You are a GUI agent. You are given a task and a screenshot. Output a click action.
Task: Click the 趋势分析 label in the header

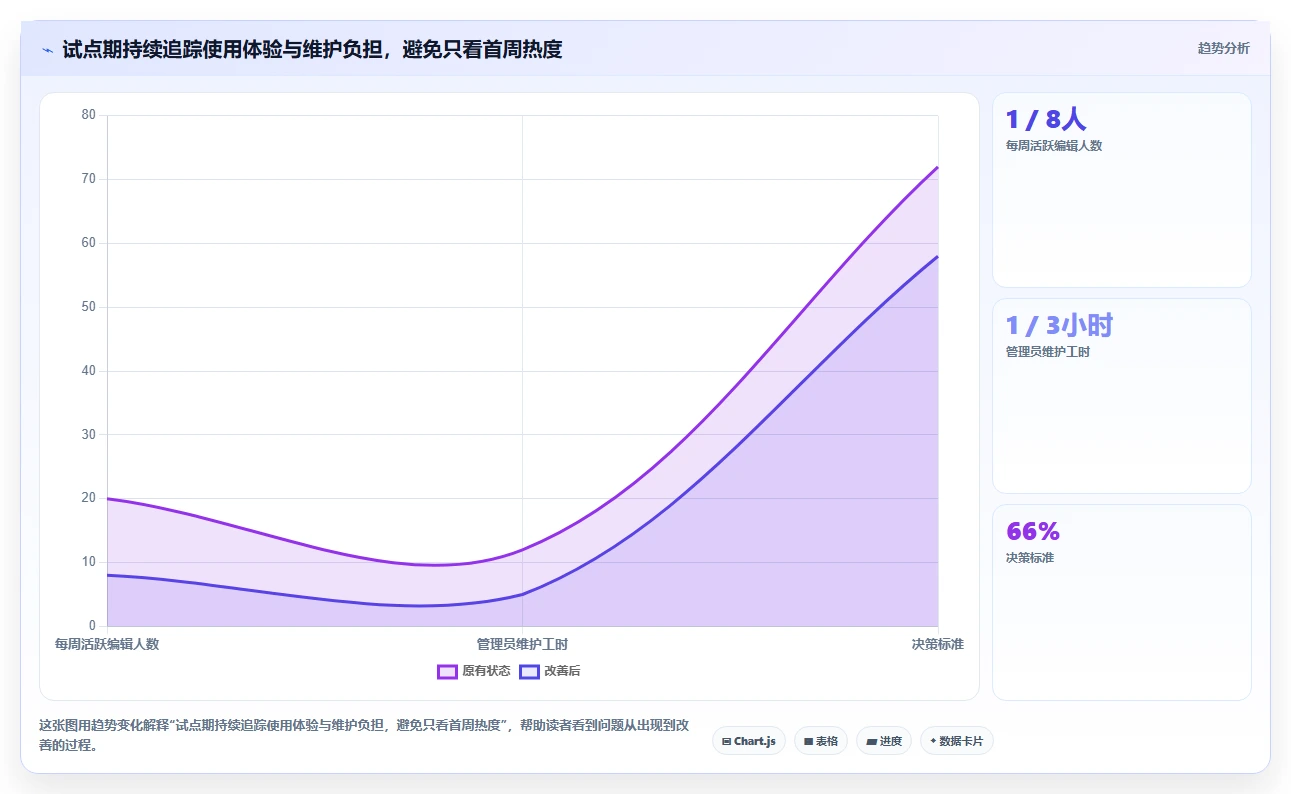coord(1223,48)
